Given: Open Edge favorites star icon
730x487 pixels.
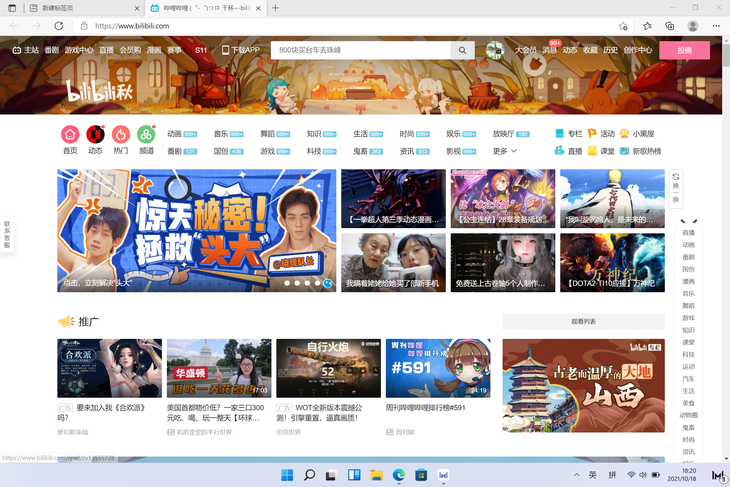Looking at the screenshot, I should click(x=647, y=26).
